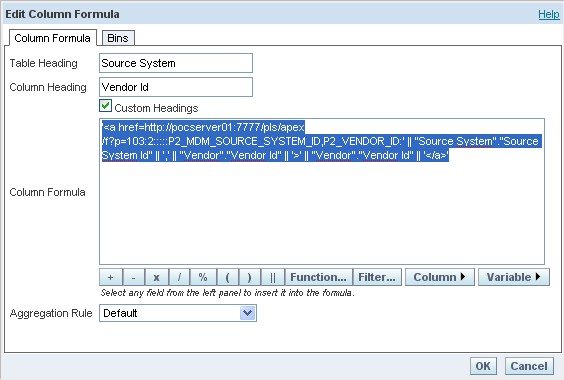Select the Column Formula tab
The image size is (564, 380).
tap(53, 38)
